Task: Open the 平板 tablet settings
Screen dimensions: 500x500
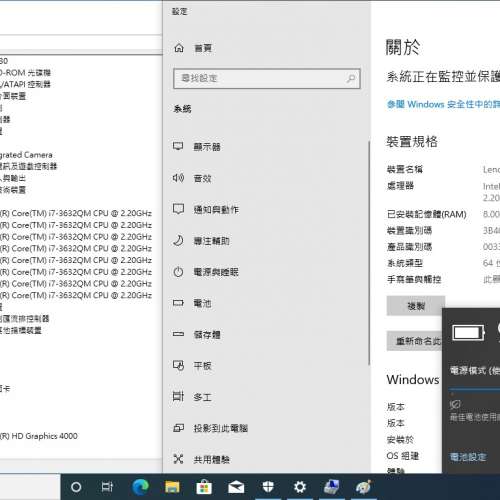Action: (x=192, y=366)
